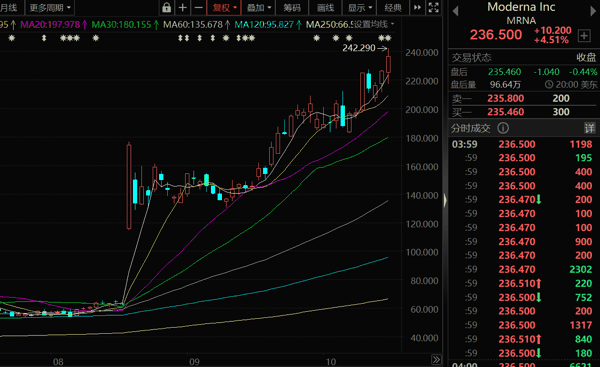600x367 pixels.
Task: Go to previous stock with left arrow
Action: [x=455, y=11]
